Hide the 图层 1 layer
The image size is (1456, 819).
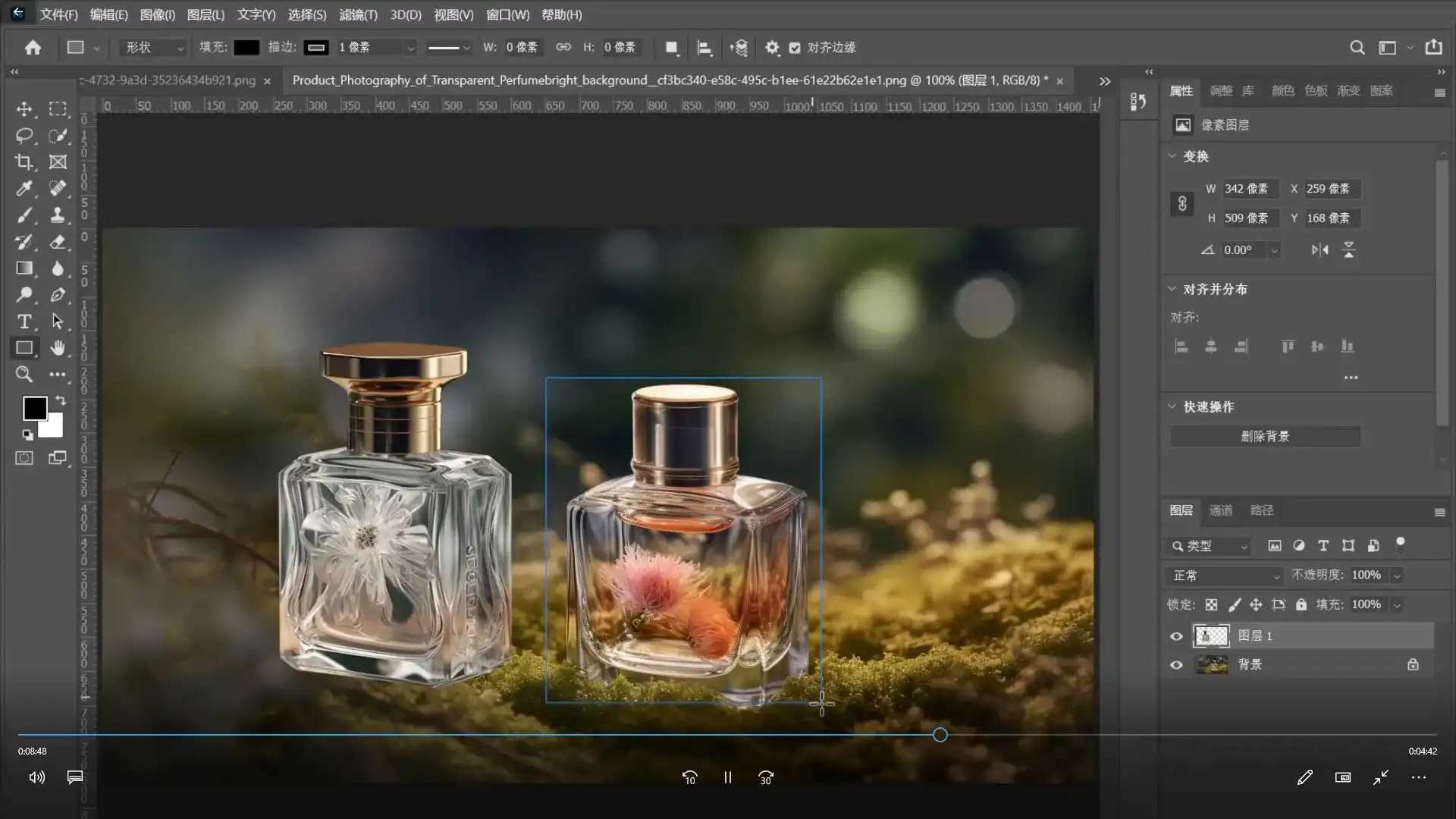click(x=1176, y=636)
